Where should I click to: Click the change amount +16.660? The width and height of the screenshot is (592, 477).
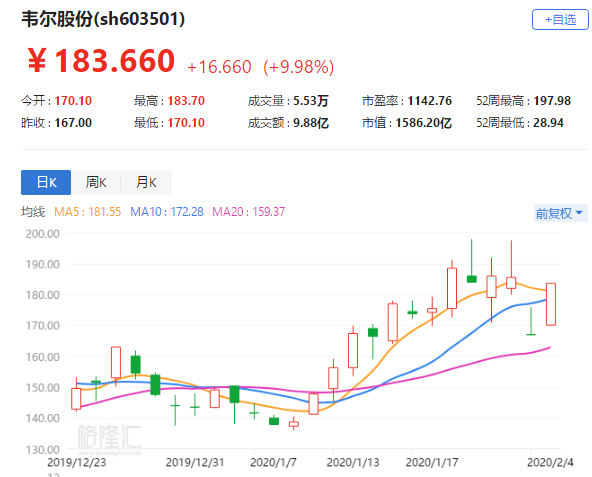click(219, 67)
